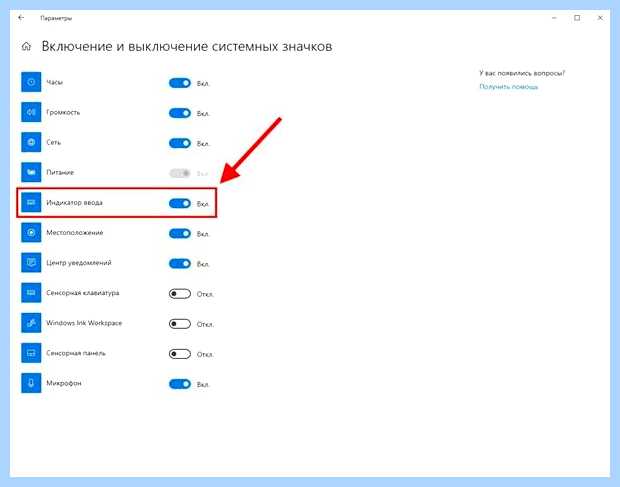Click the Windows Ink Workspace label text
Image resolution: width=620 pixels, height=487 pixels.
[84, 323]
